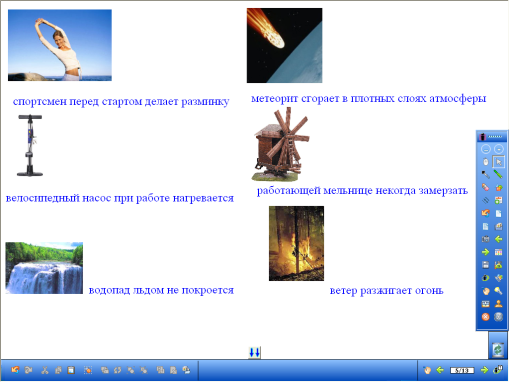The height and width of the screenshot is (382, 509).
Task: Choose the green highlighter tool
Action: click(x=498, y=174)
